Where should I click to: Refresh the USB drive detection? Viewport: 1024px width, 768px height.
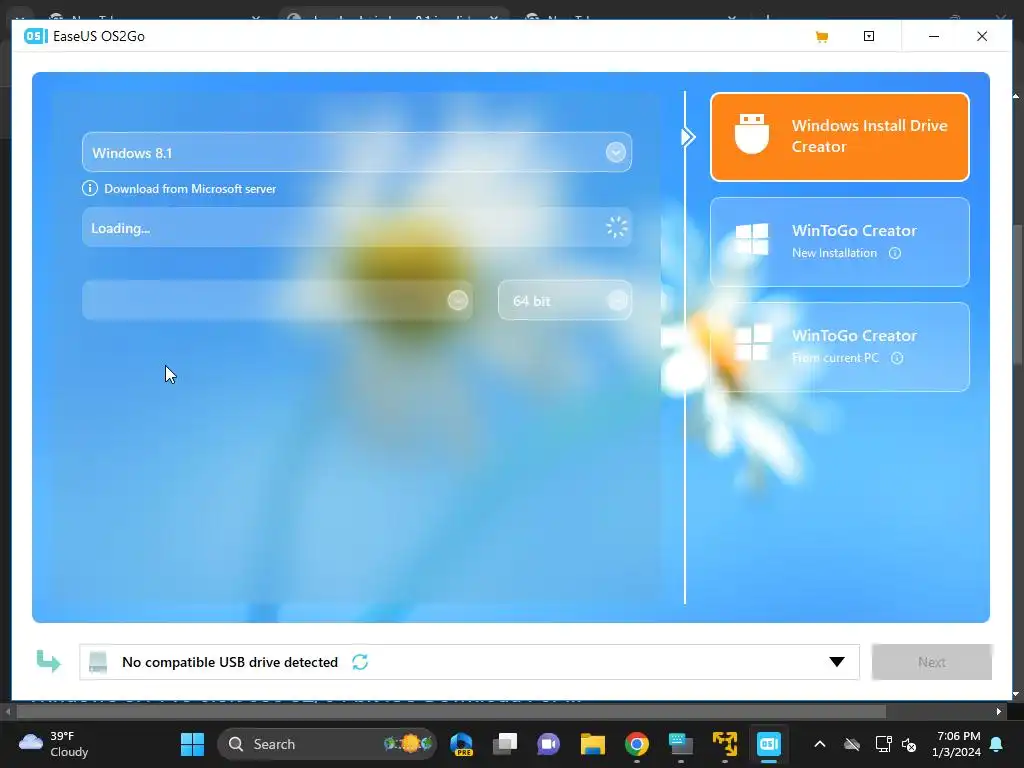[x=360, y=662]
